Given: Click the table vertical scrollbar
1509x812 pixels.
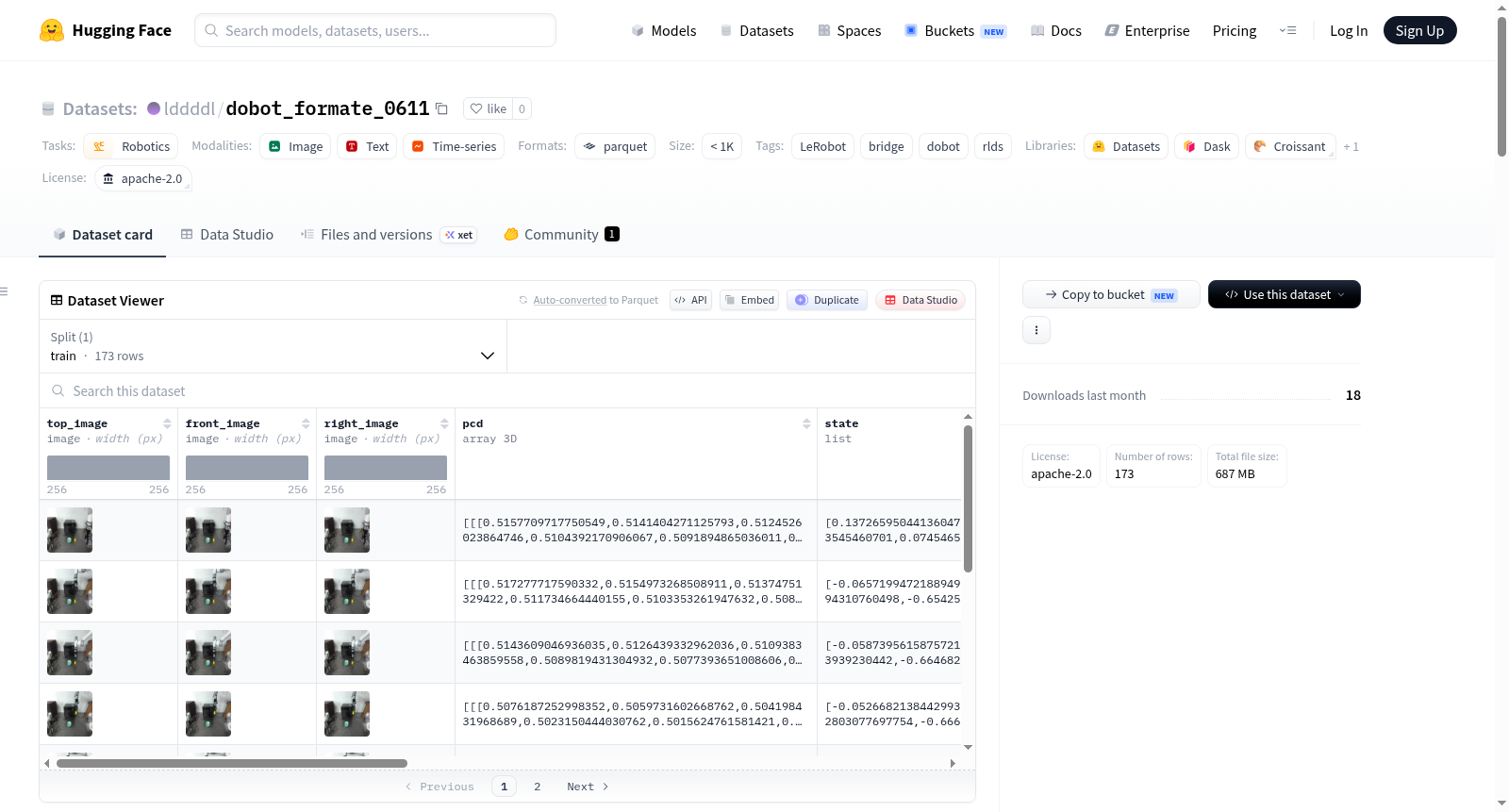Looking at the screenshot, I should pyautogui.click(x=968, y=498).
